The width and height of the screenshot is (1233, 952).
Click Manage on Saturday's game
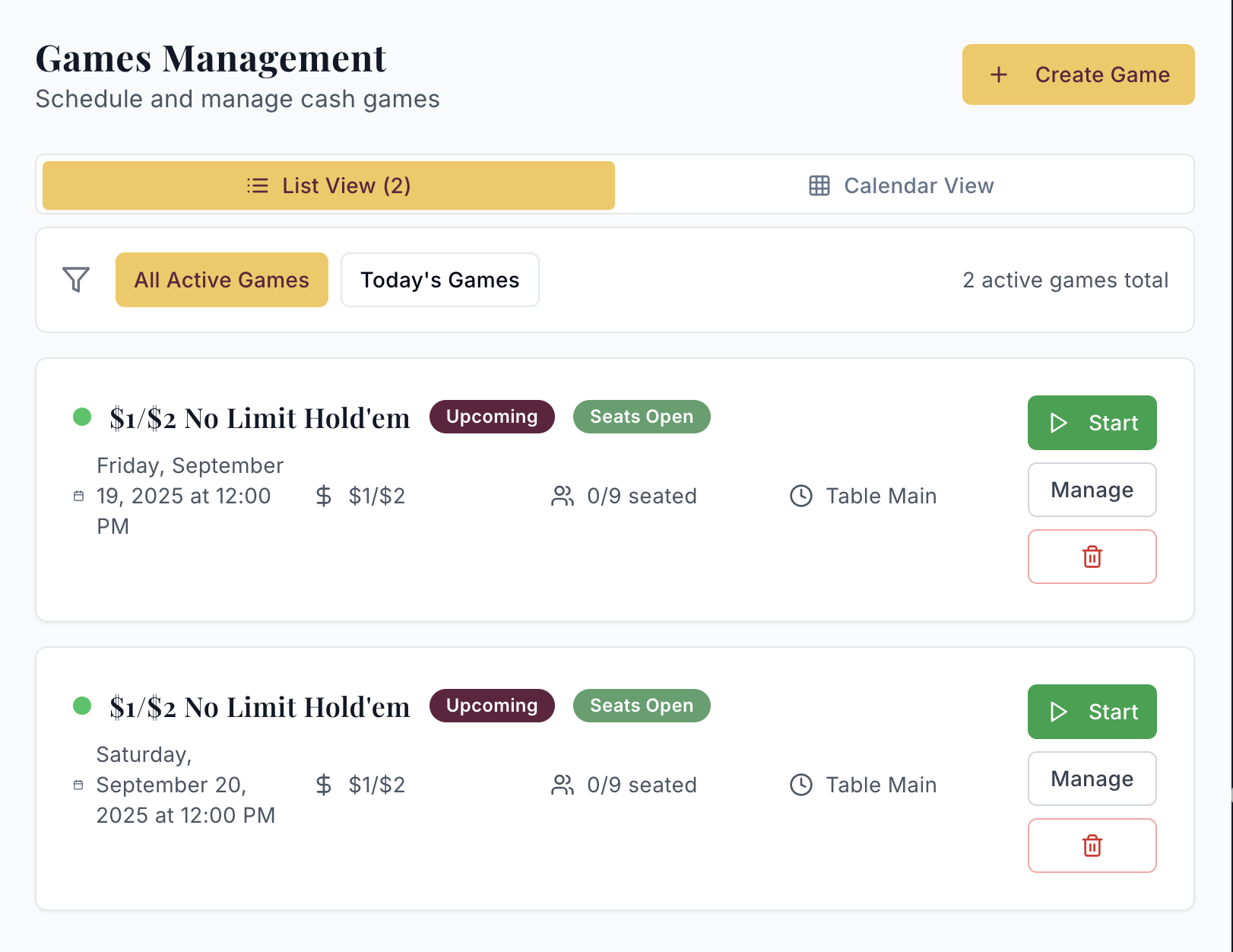pos(1092,779)
